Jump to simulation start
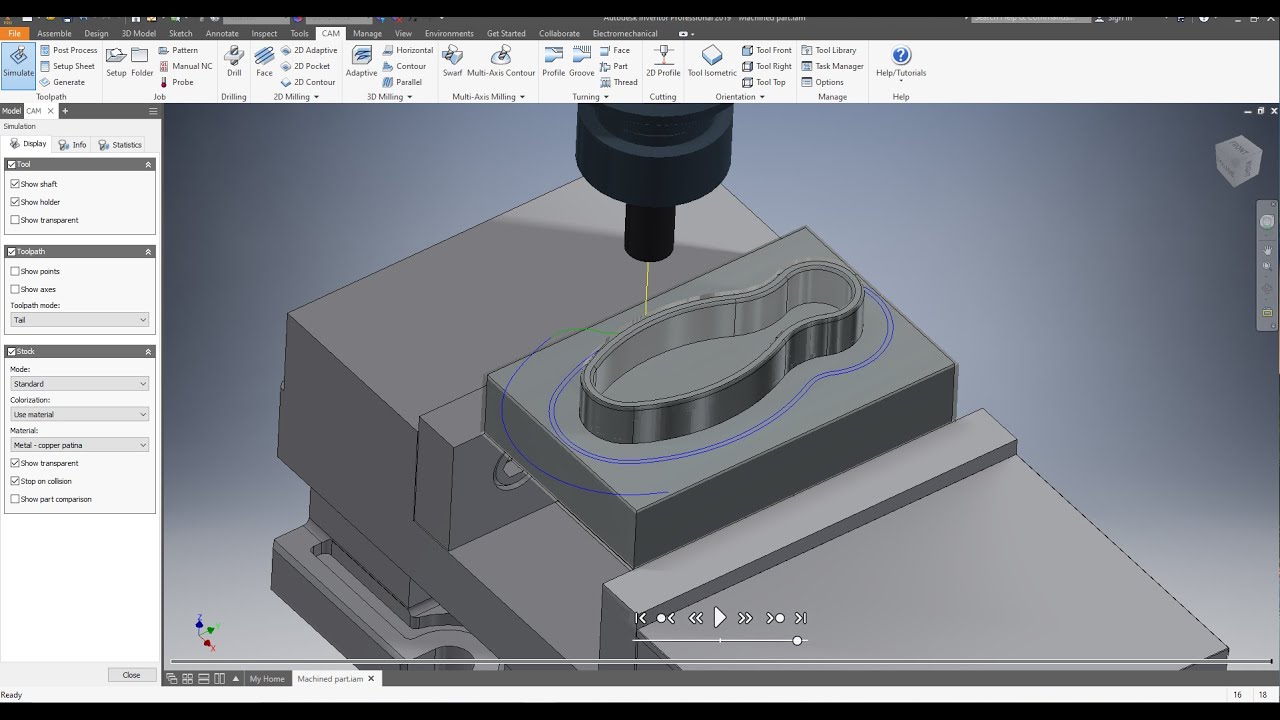This screenshot has width=1280, height=720. (641, 618)
